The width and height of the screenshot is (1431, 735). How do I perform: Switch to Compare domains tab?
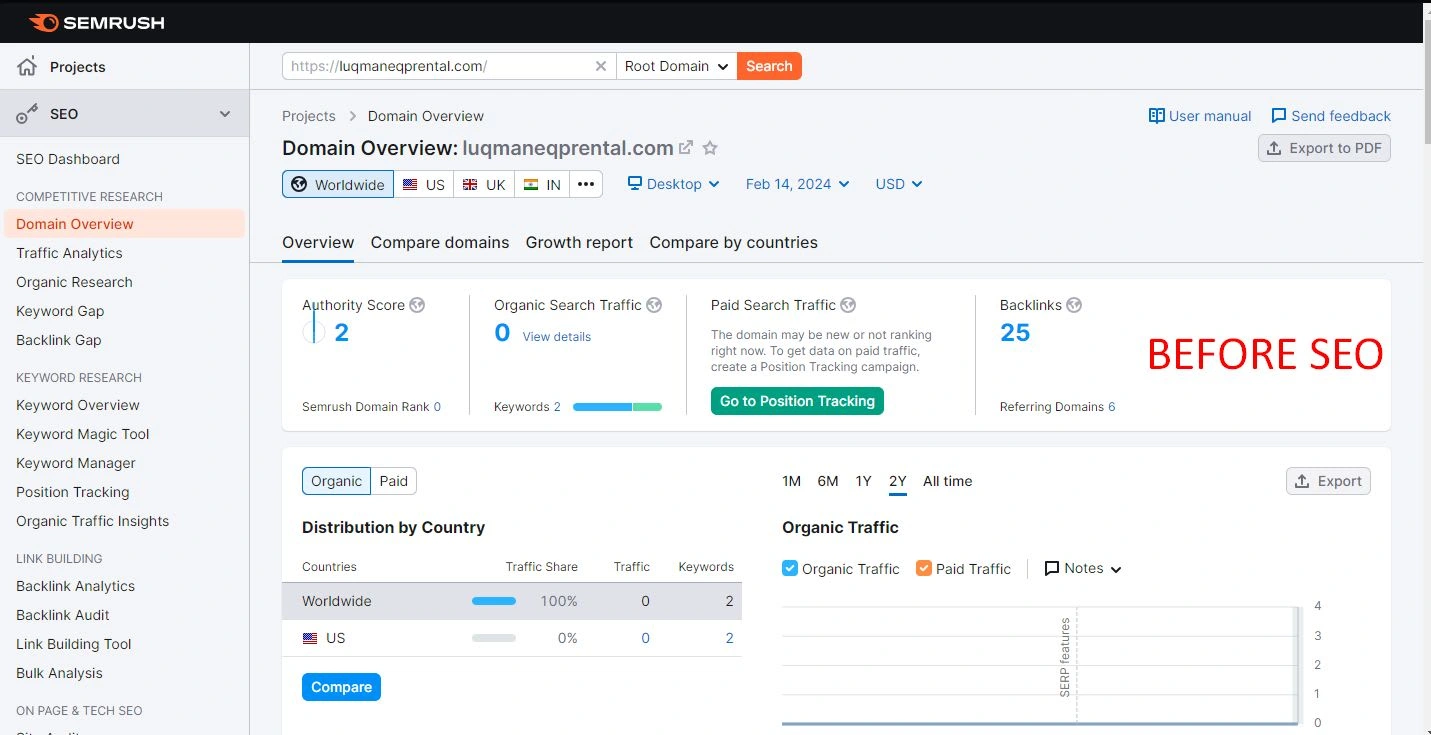(440, 242)
